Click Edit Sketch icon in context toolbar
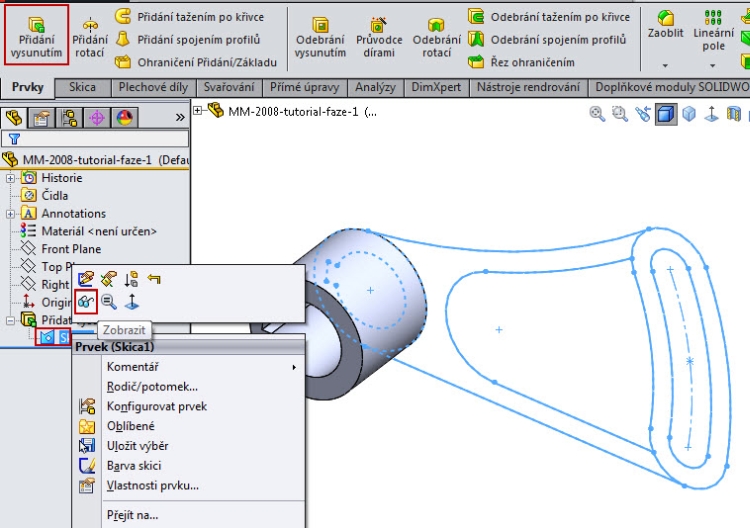Screen dimensions: 750x528 86,279
